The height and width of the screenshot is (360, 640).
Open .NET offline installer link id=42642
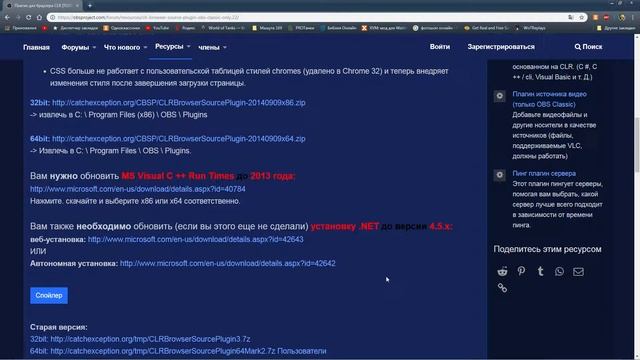[x=228, y=264]
